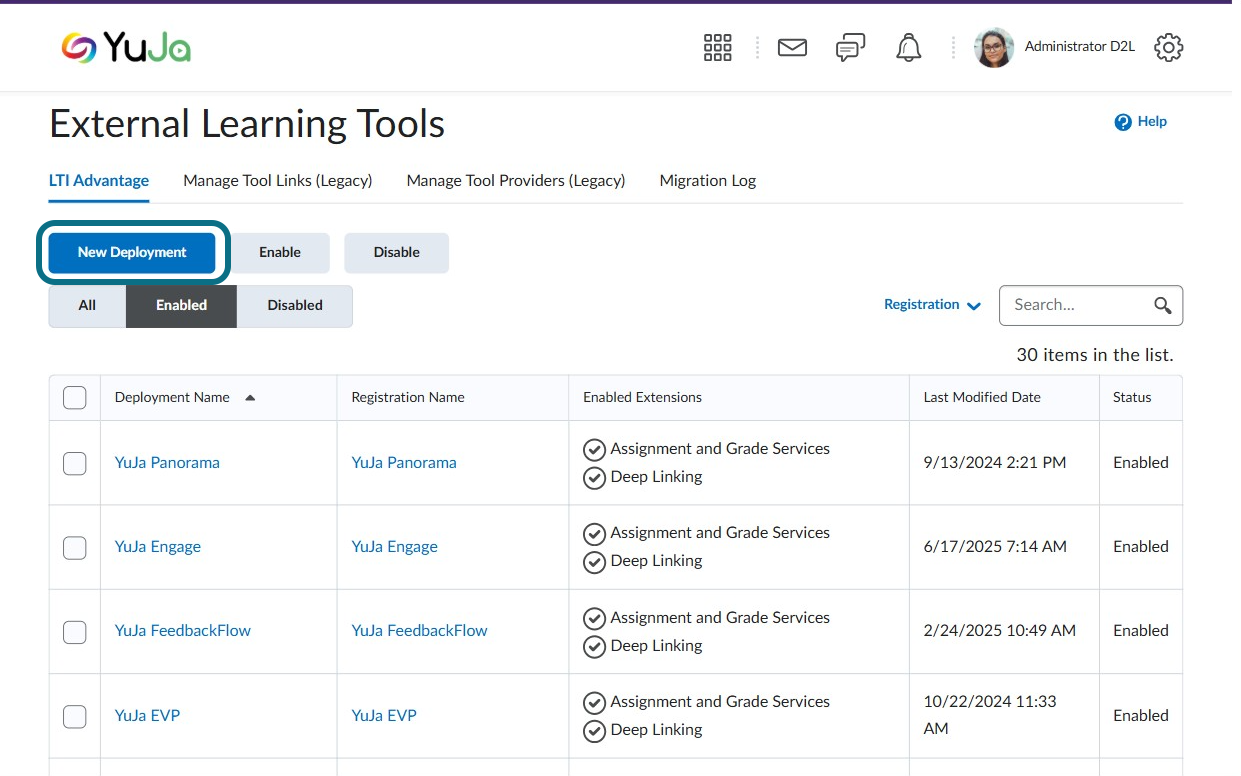Check the YuJa FeedbackFlow row checkbox

coord(75,631)
